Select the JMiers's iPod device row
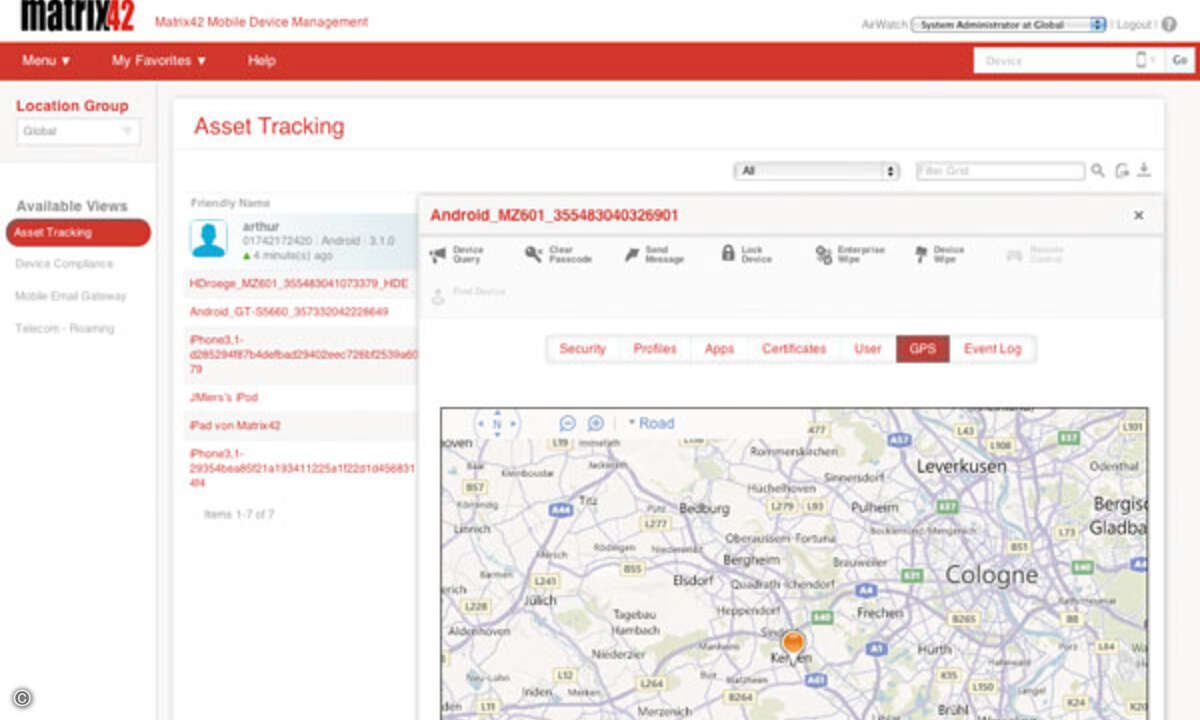 [x=300, y=398]
